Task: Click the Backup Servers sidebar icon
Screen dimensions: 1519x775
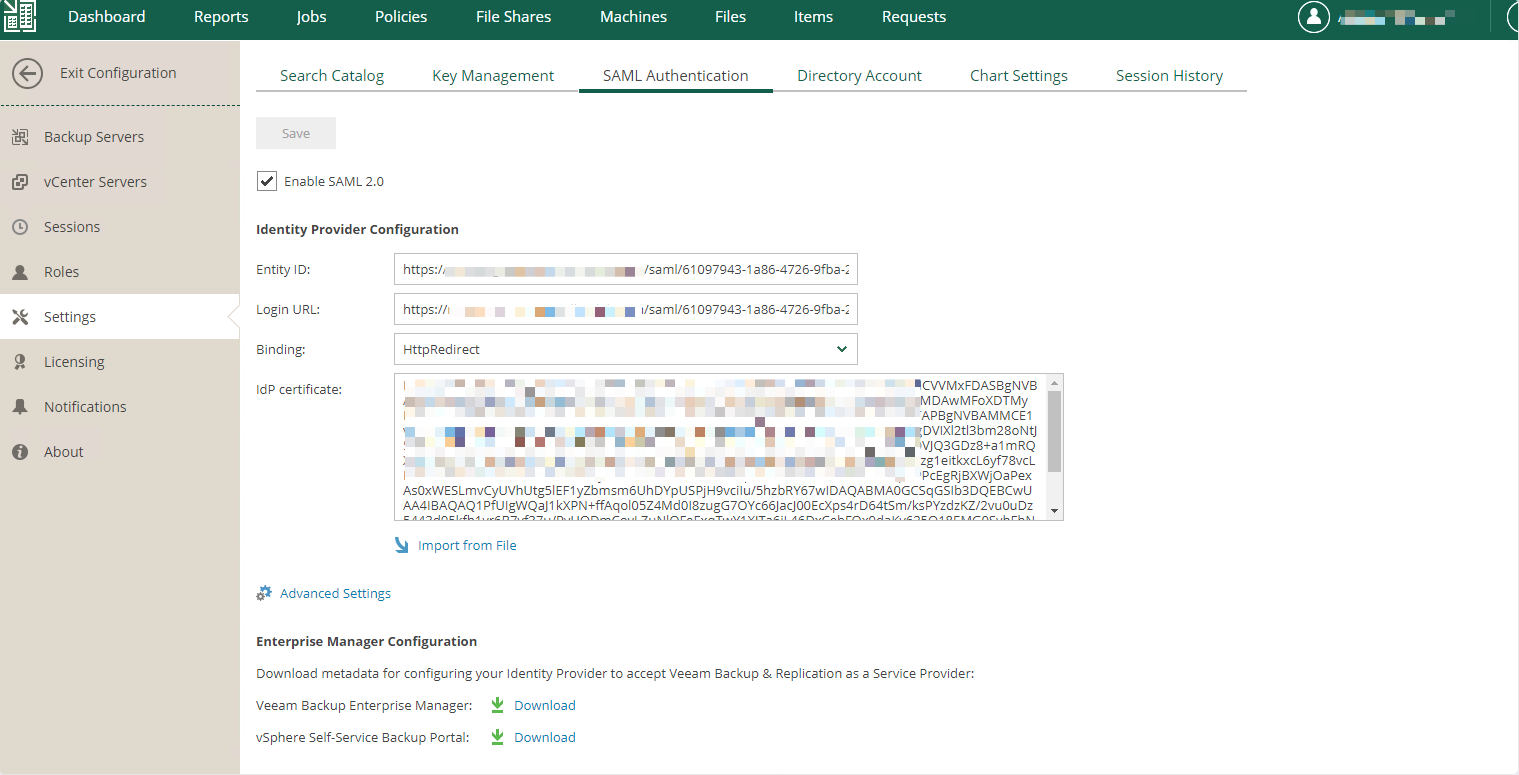Action: point(20,137)
